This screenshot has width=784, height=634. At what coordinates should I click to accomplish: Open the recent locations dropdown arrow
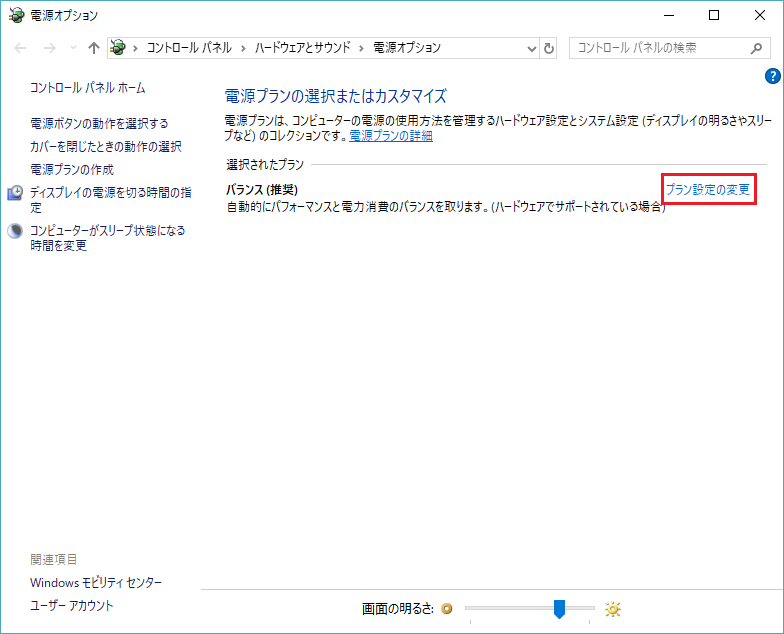point(71,48)
